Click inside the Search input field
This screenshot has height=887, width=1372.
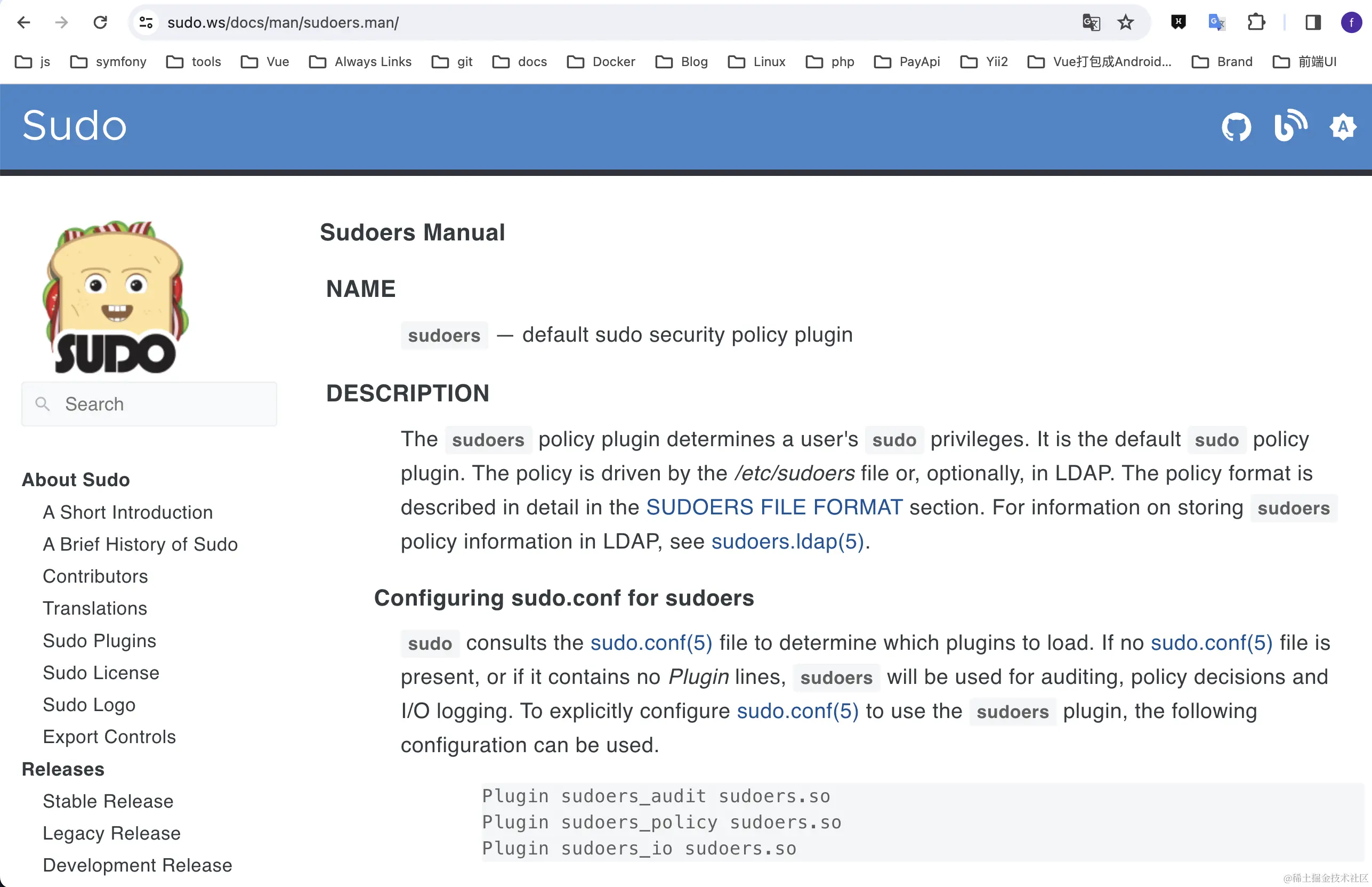pyautogui.click(x=149, y=404)
